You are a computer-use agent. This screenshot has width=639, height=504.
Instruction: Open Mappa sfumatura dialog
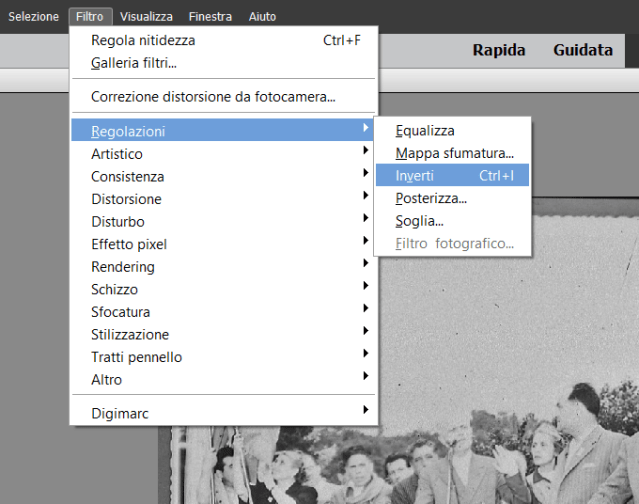[x=454, y=153]
